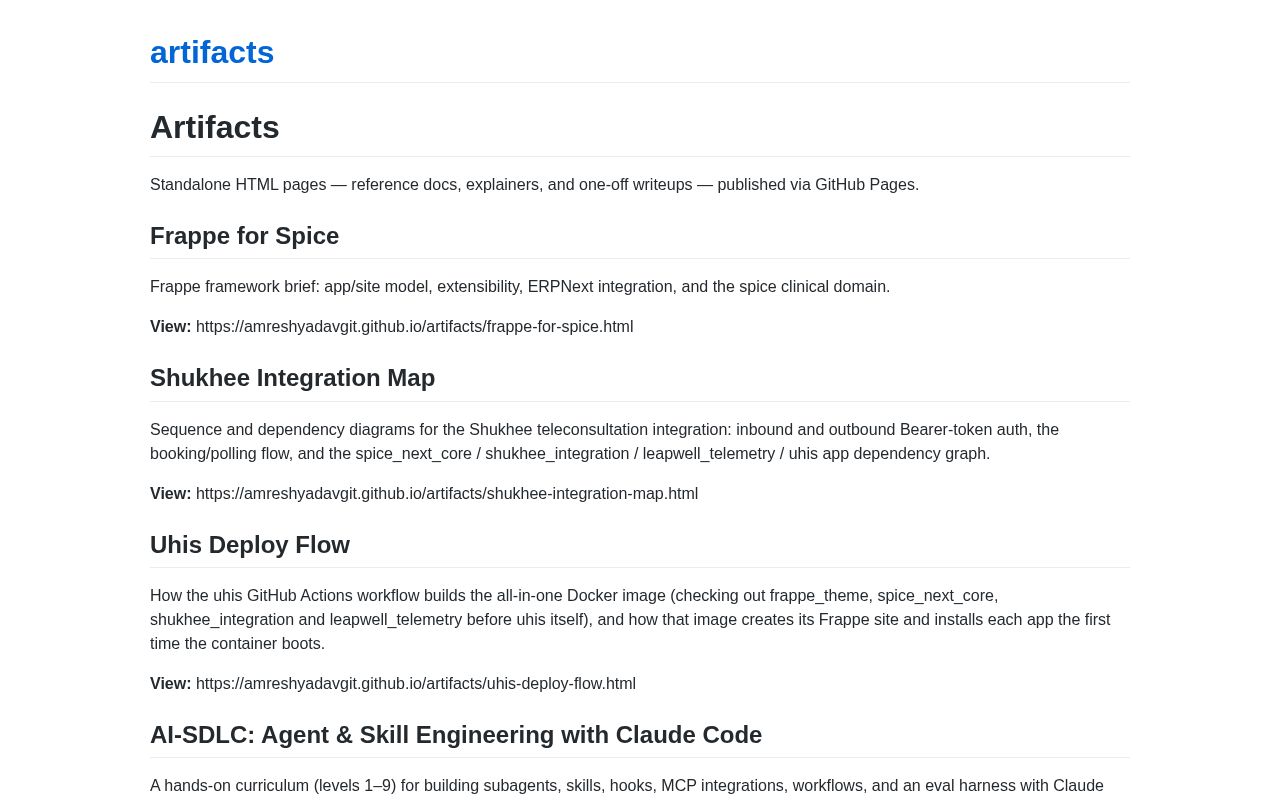Open the blue artifacts site title link
1280x800 pixels.
[212, 52]
